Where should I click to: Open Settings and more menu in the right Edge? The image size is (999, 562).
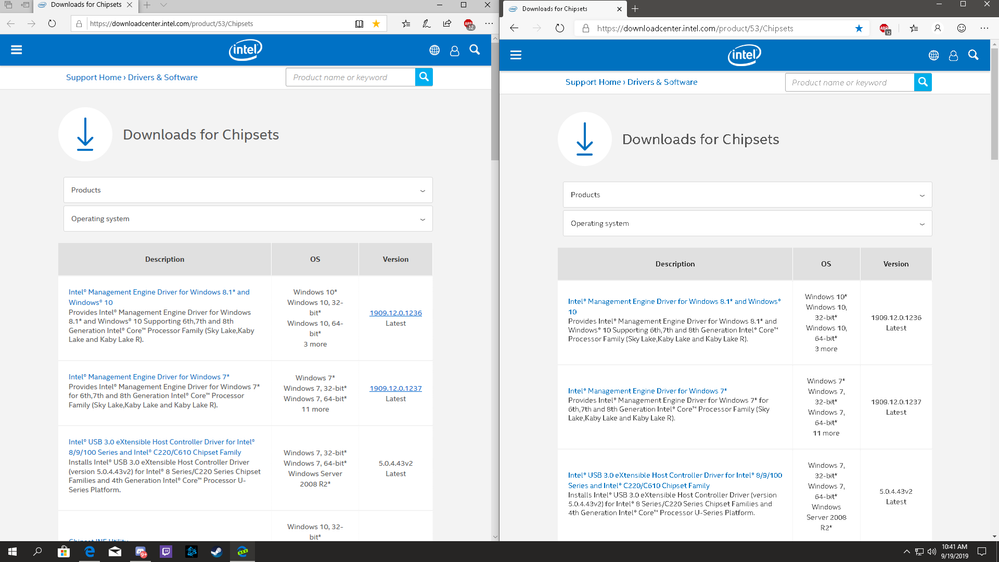coord(984,28)
